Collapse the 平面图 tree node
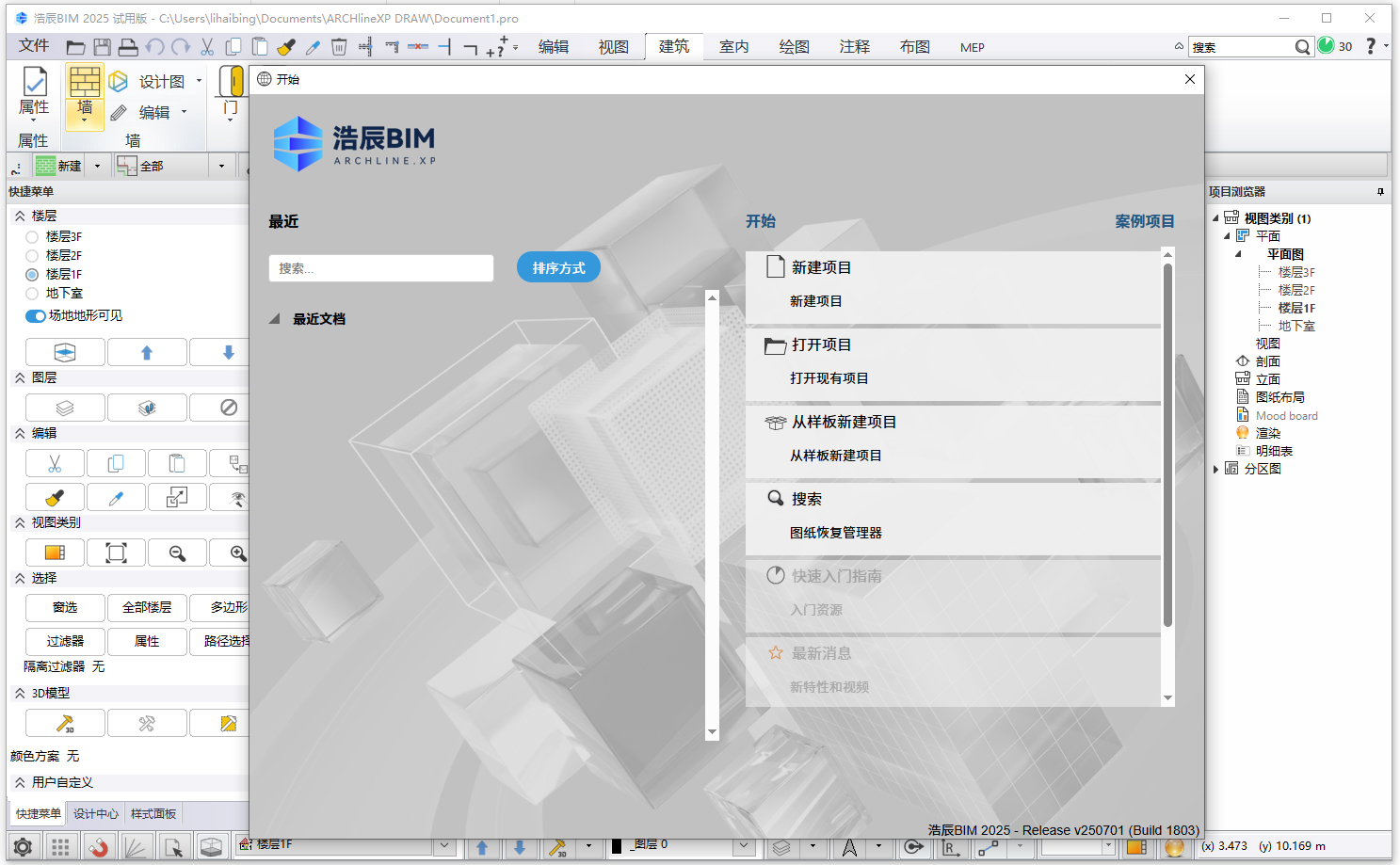The height and width of the screenshot is (865, 1400). (1241, 253)
